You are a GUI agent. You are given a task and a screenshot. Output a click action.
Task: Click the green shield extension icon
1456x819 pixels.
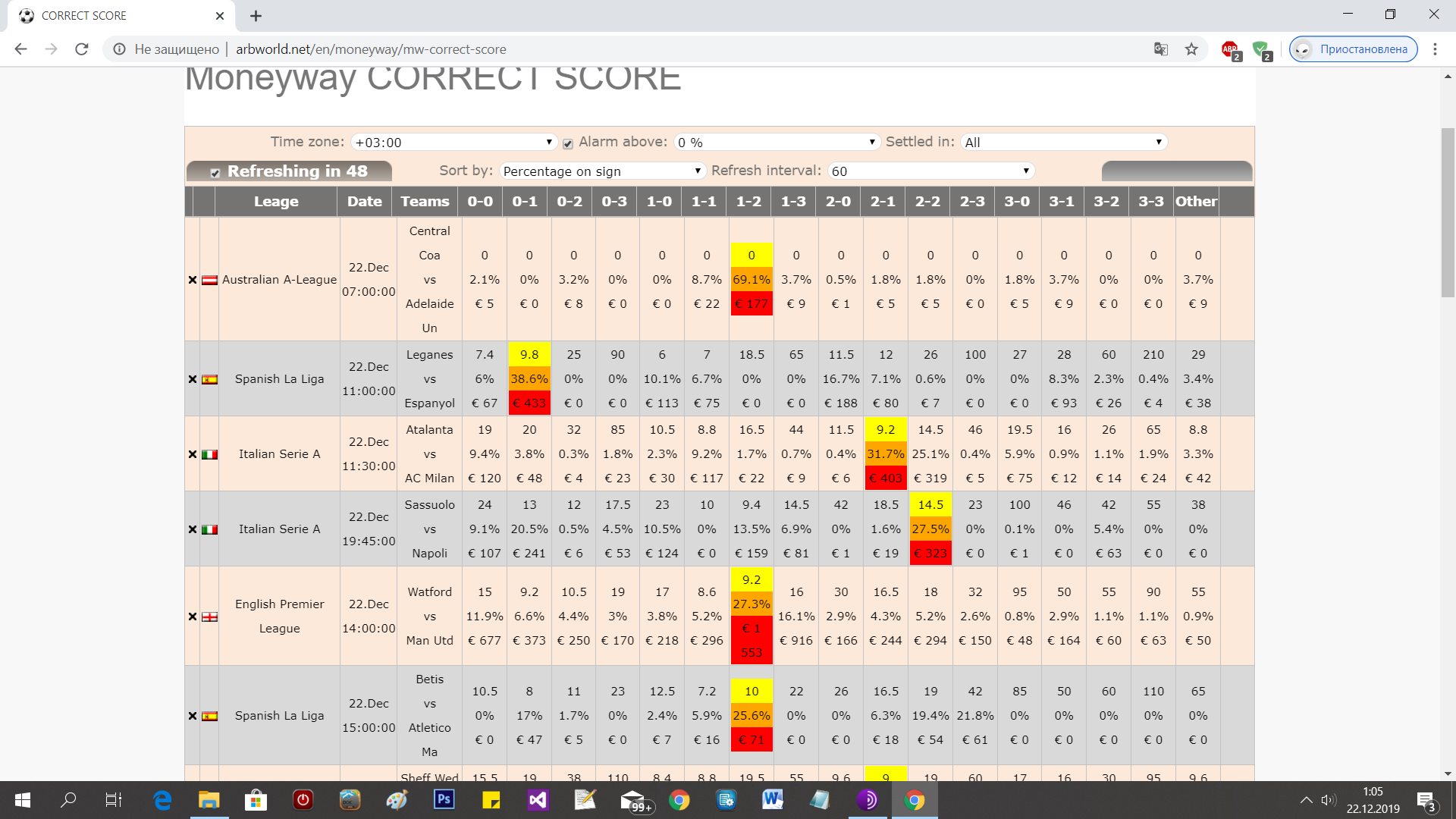1260,49
